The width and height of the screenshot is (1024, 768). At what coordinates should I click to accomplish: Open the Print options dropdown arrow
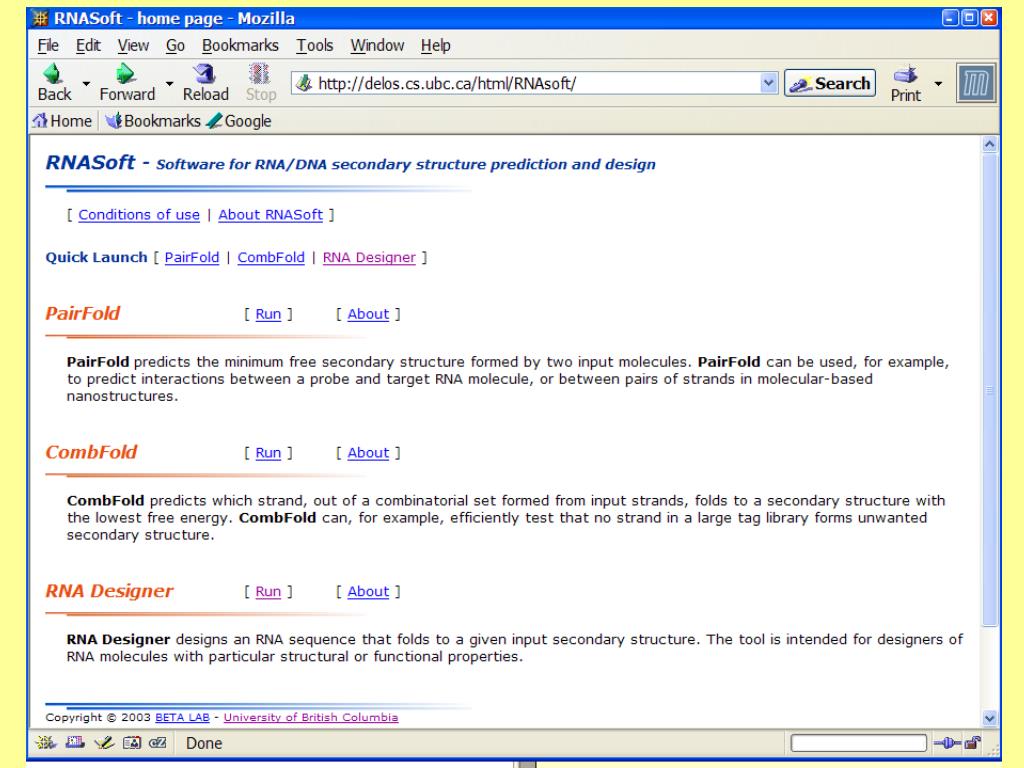click(x=938, y=84)
